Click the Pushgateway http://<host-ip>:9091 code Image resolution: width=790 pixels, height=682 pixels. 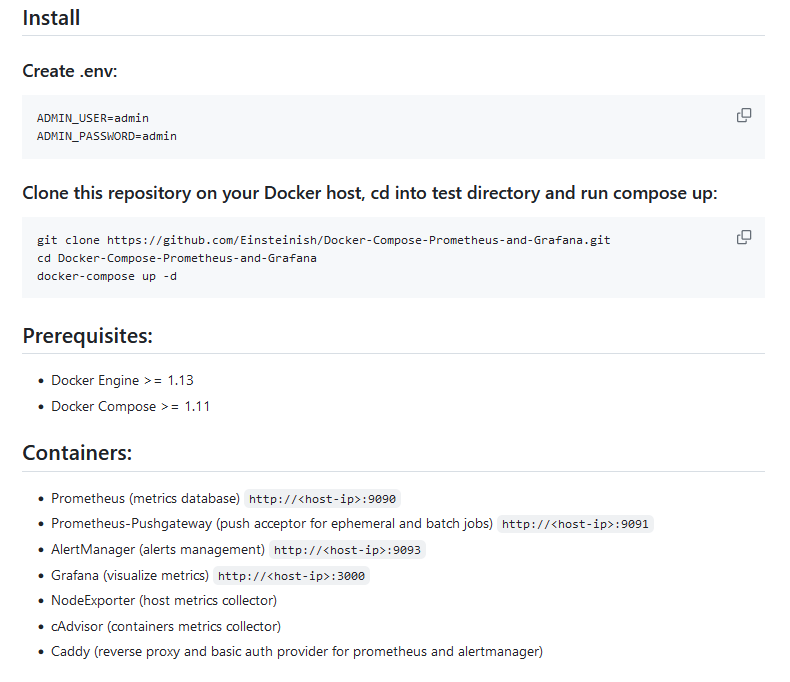pos(575,524)
